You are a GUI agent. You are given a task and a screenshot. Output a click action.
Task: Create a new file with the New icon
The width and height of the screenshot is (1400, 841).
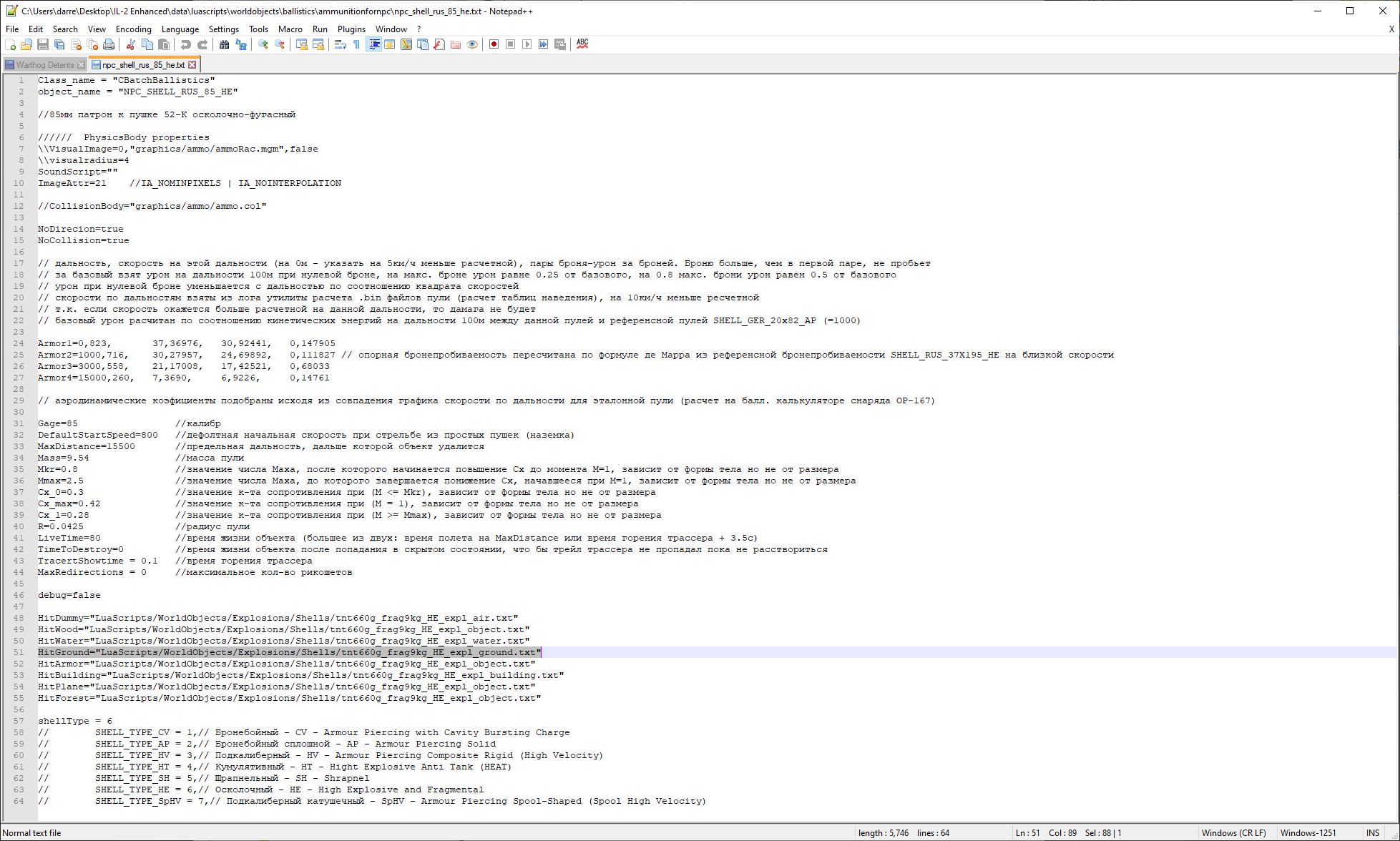point(10,44)
